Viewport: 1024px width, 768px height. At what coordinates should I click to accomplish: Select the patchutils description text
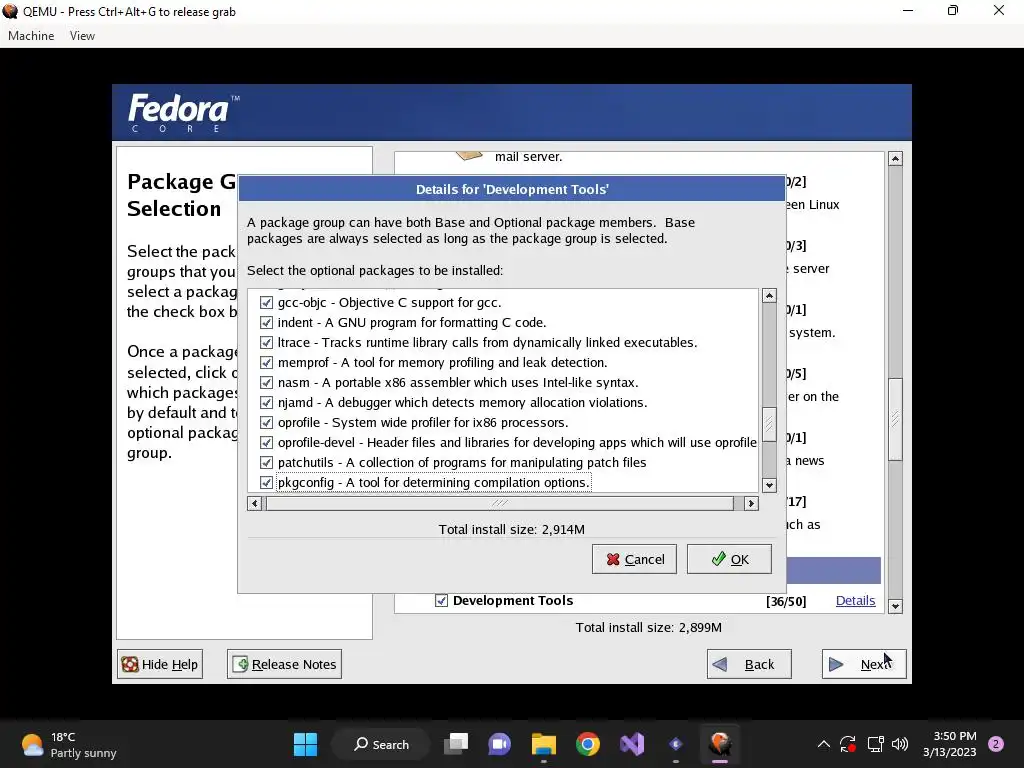496,462
